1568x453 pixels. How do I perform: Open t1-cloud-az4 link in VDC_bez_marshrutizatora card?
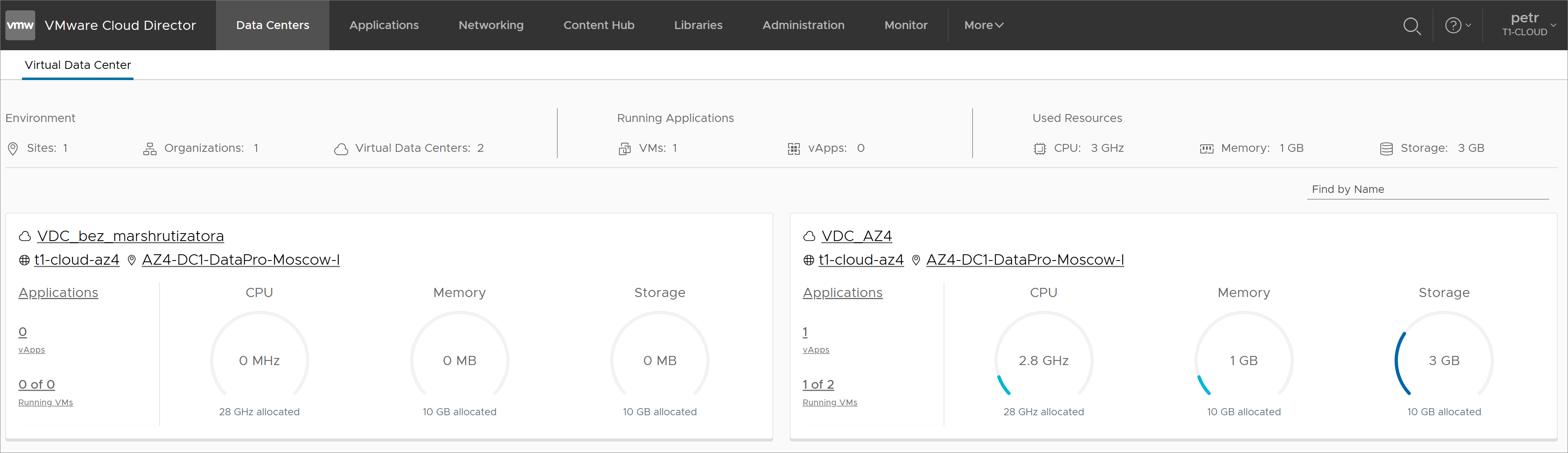pos(77,260)
